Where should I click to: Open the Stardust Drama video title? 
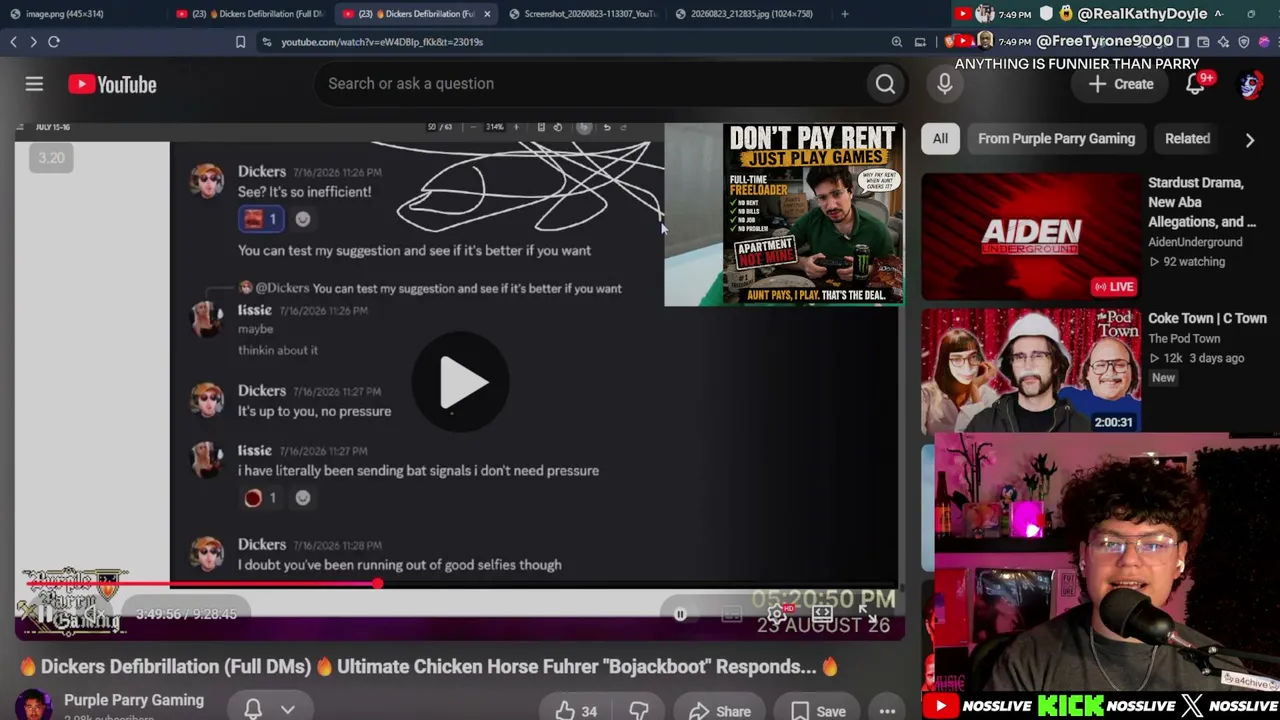(x=1202, y=202)
